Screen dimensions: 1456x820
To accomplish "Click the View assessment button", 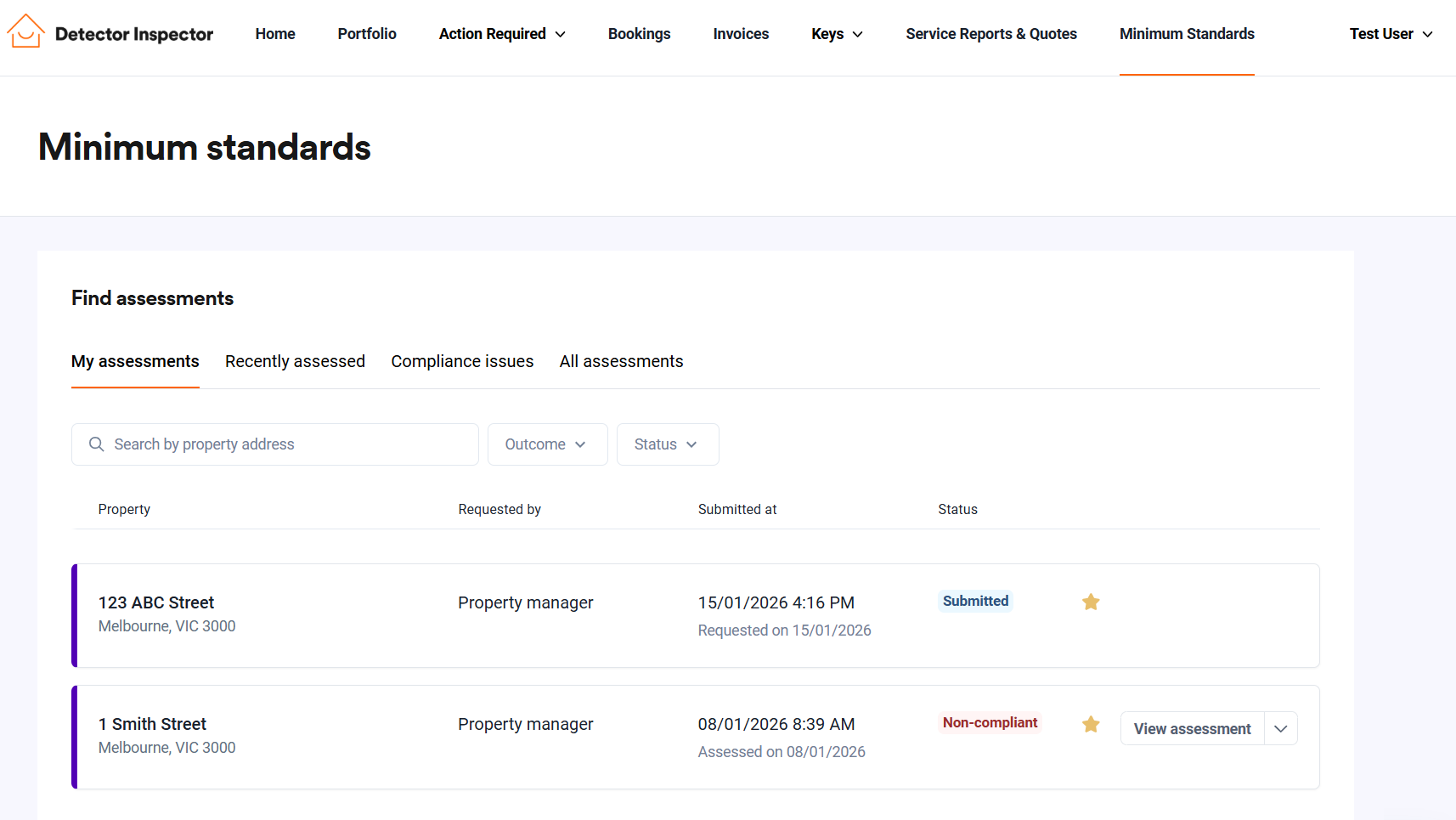I will tap(1192, 729).
